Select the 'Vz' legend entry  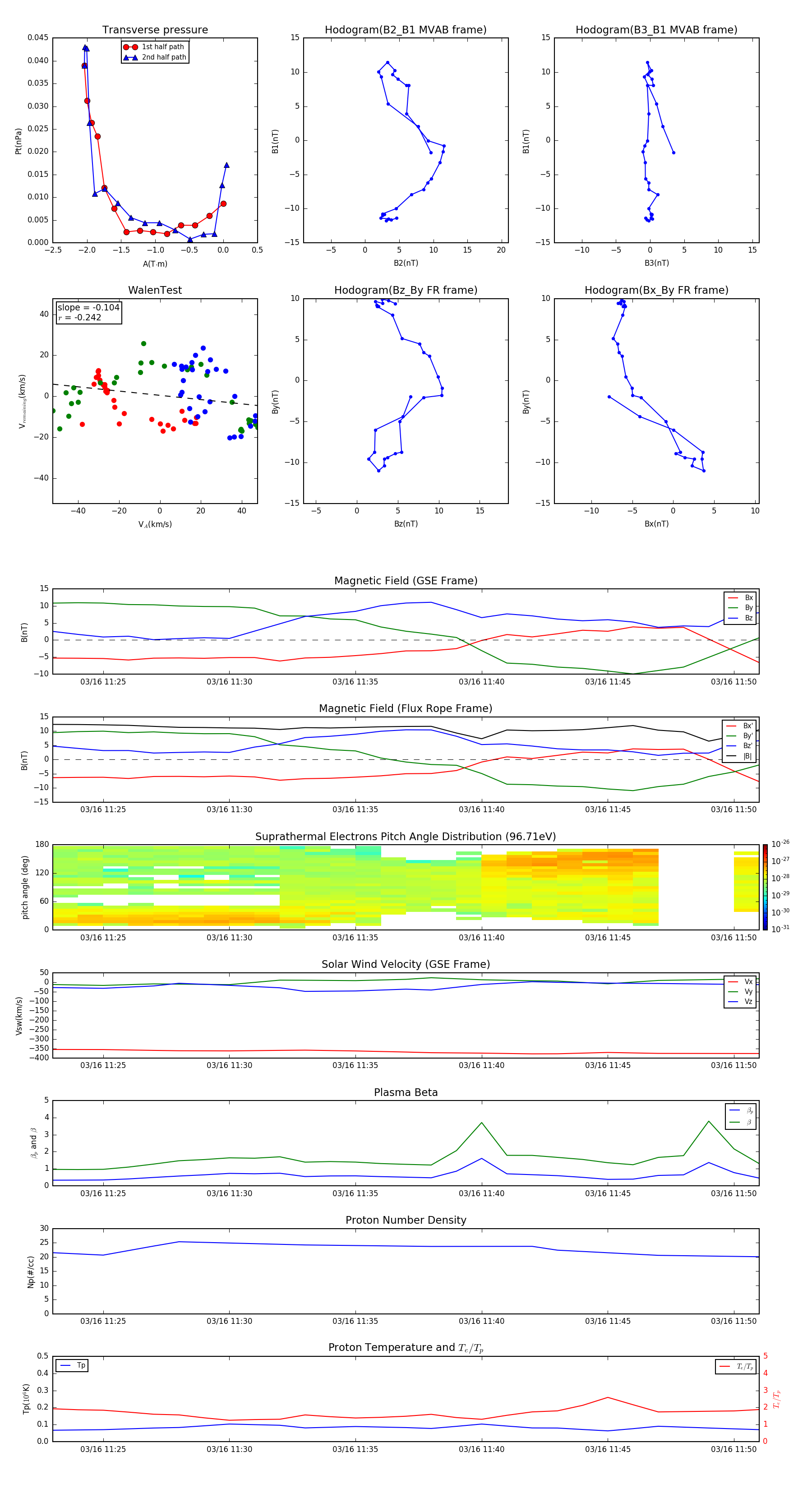click(740, 1002)
